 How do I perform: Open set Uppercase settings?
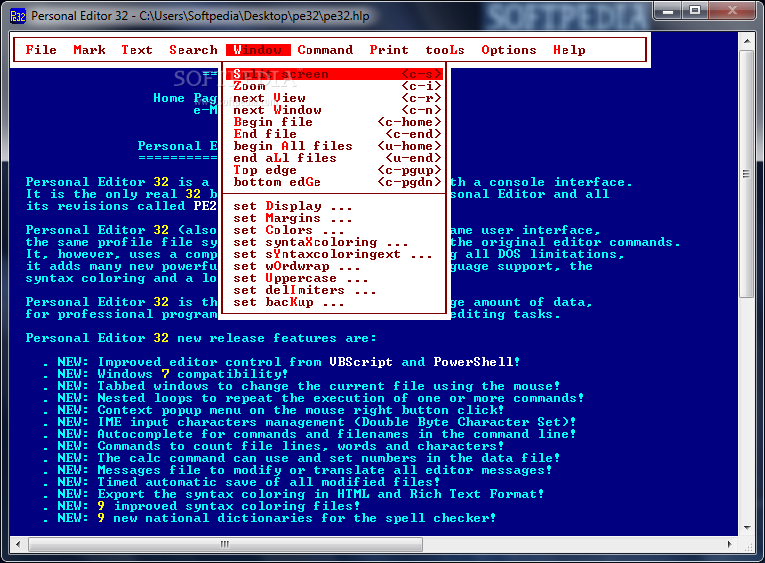point(334,278)
